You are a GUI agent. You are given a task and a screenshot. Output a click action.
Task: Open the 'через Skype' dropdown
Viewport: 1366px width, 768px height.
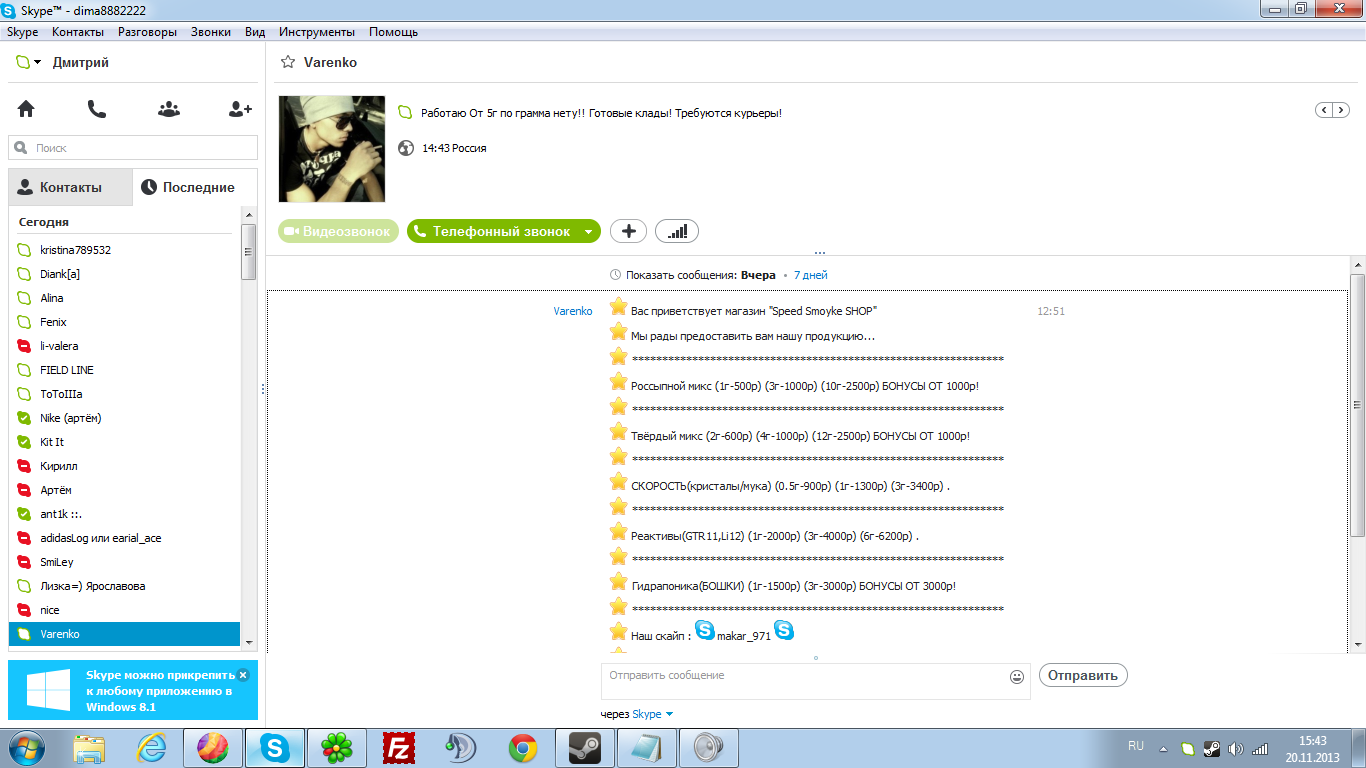coord(653,714)
